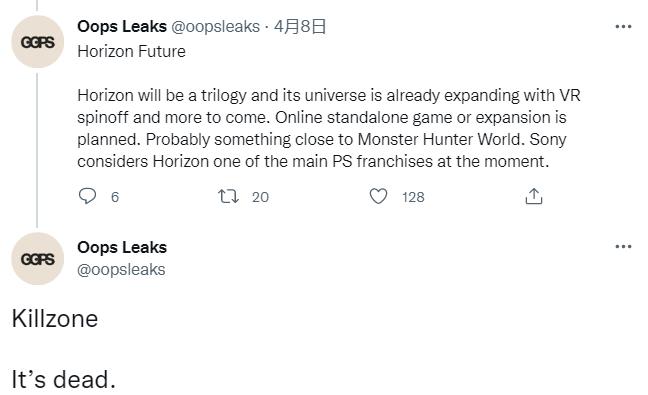This screenshot has width=648, height=395.
Task: Click the like count 128
Action: tap(413, 197)
